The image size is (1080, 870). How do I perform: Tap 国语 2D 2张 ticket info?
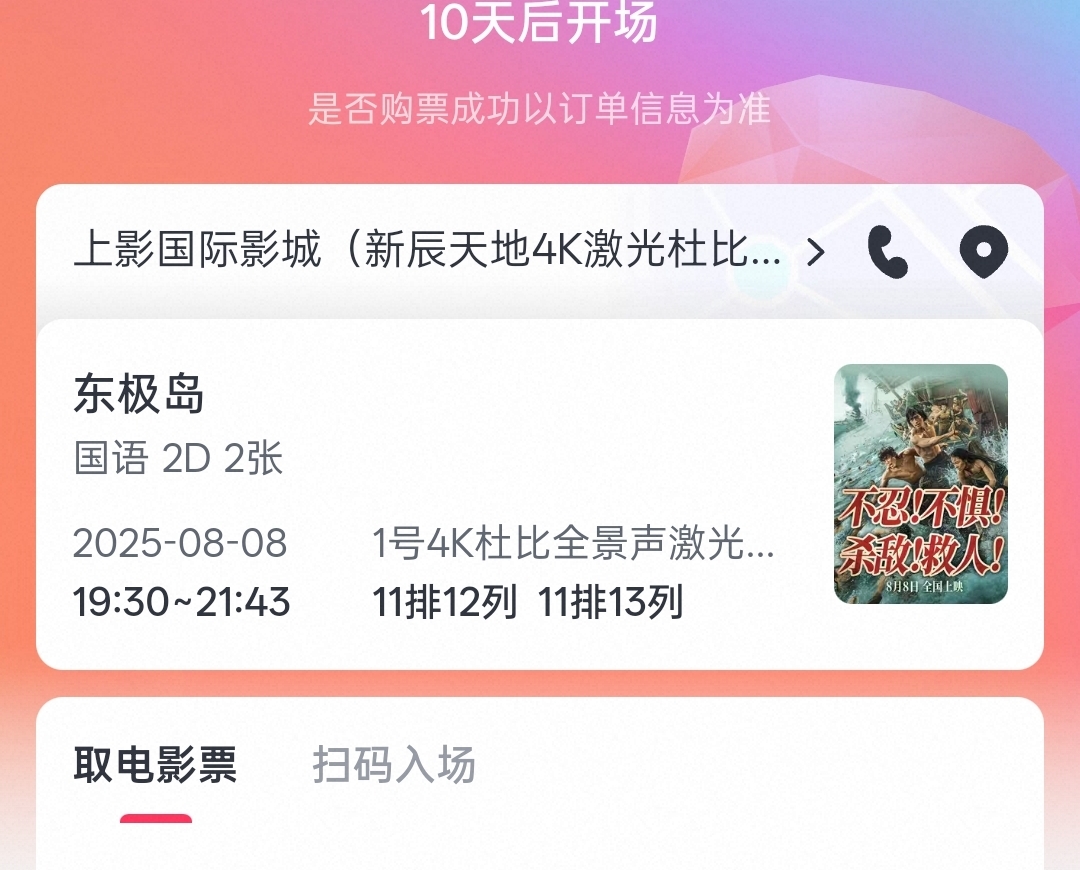178,458
